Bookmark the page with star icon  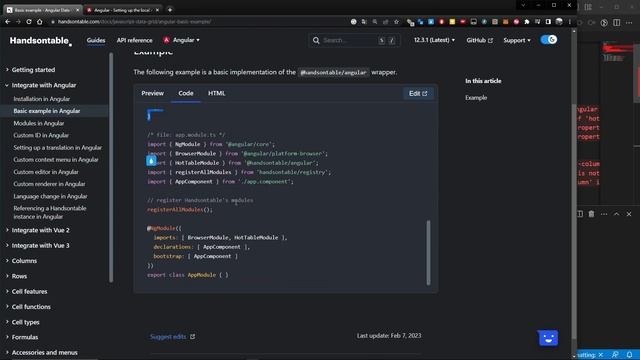point(396,22)
